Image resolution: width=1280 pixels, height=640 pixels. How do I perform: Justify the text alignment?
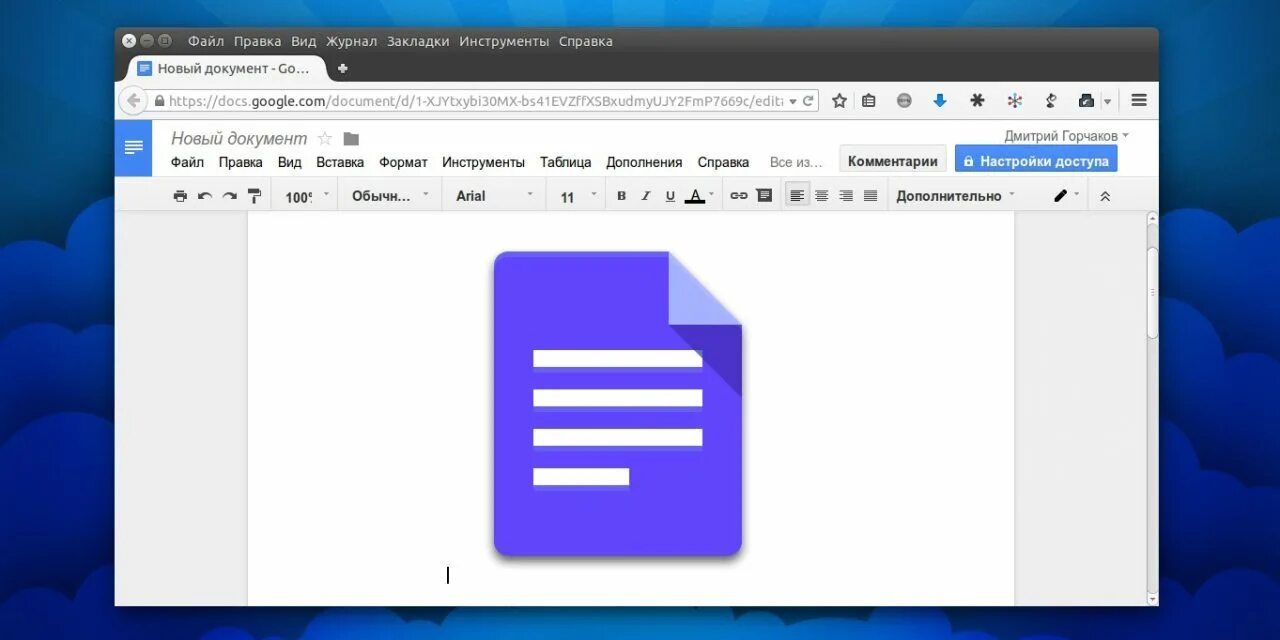870,196
